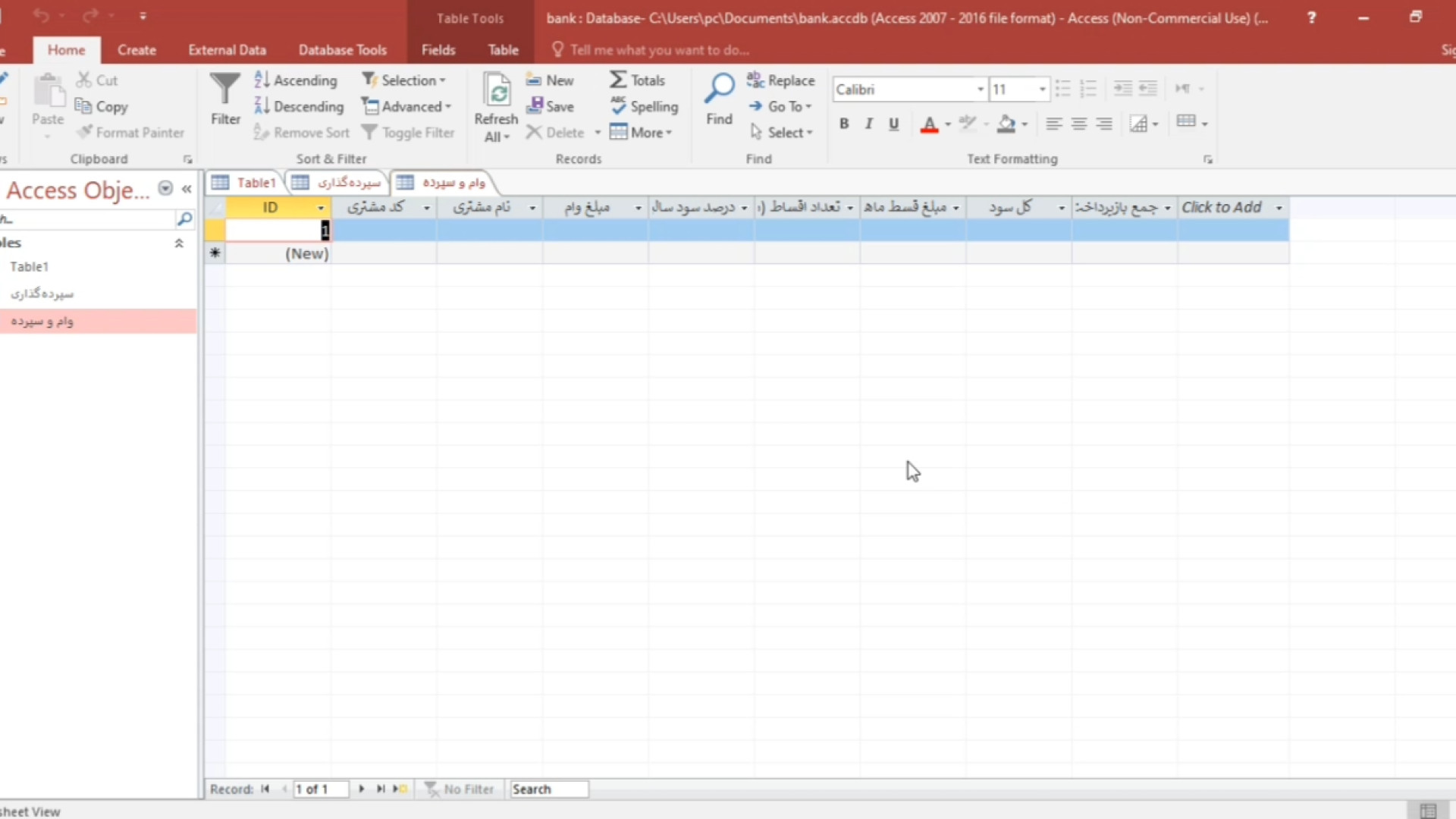1456x819 pixels.
Task: Run the Spelling check
Action: point(645,106)
